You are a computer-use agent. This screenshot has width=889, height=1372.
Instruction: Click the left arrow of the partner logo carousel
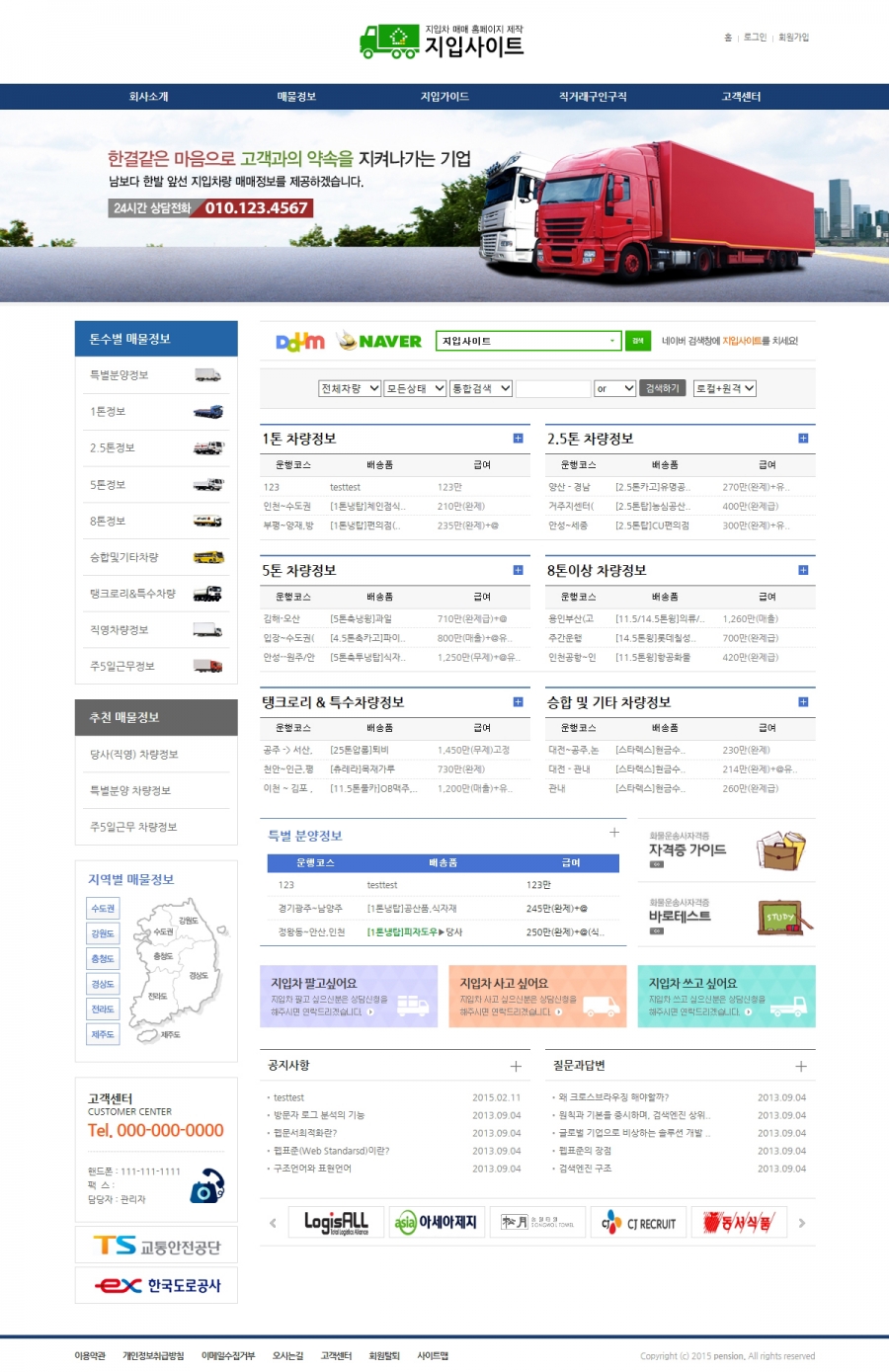pyautogui.click(x=274, y=1223)
